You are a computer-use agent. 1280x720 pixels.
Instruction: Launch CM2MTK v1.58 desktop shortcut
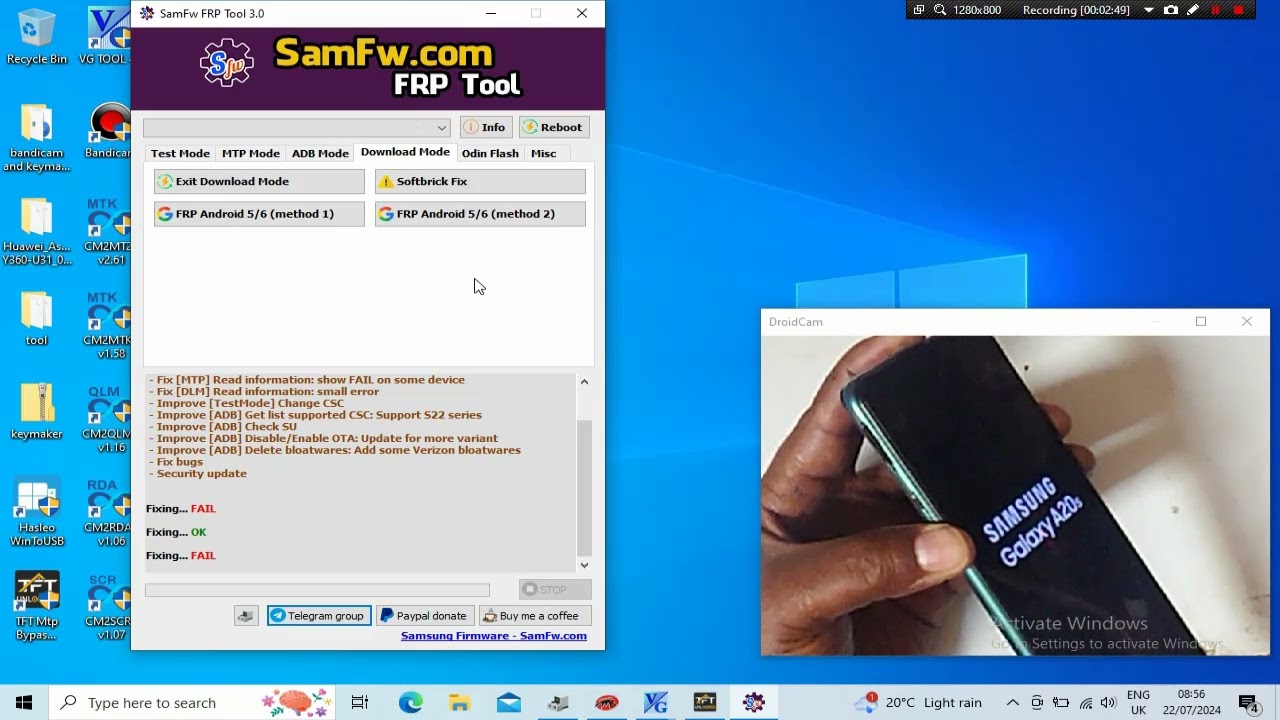(x=108, y=326)
